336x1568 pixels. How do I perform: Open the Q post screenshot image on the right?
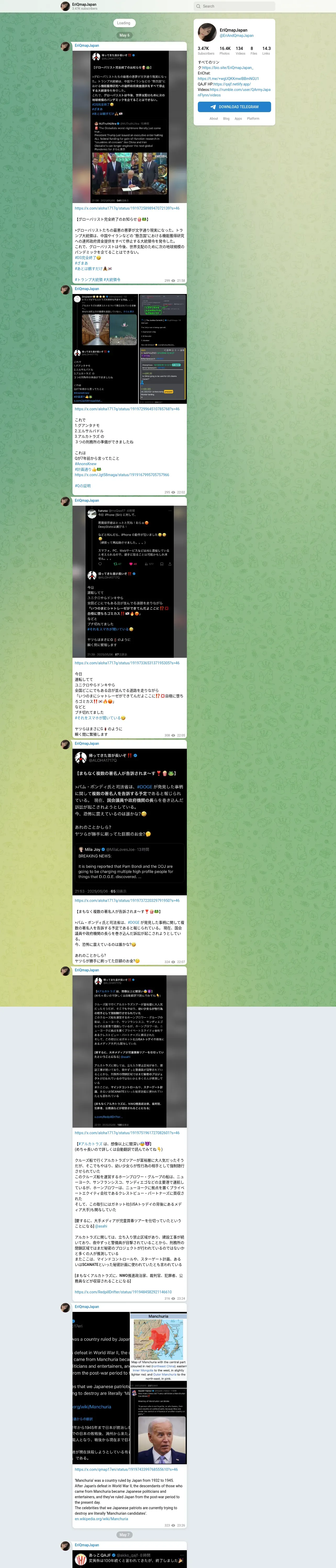[162, 349]
